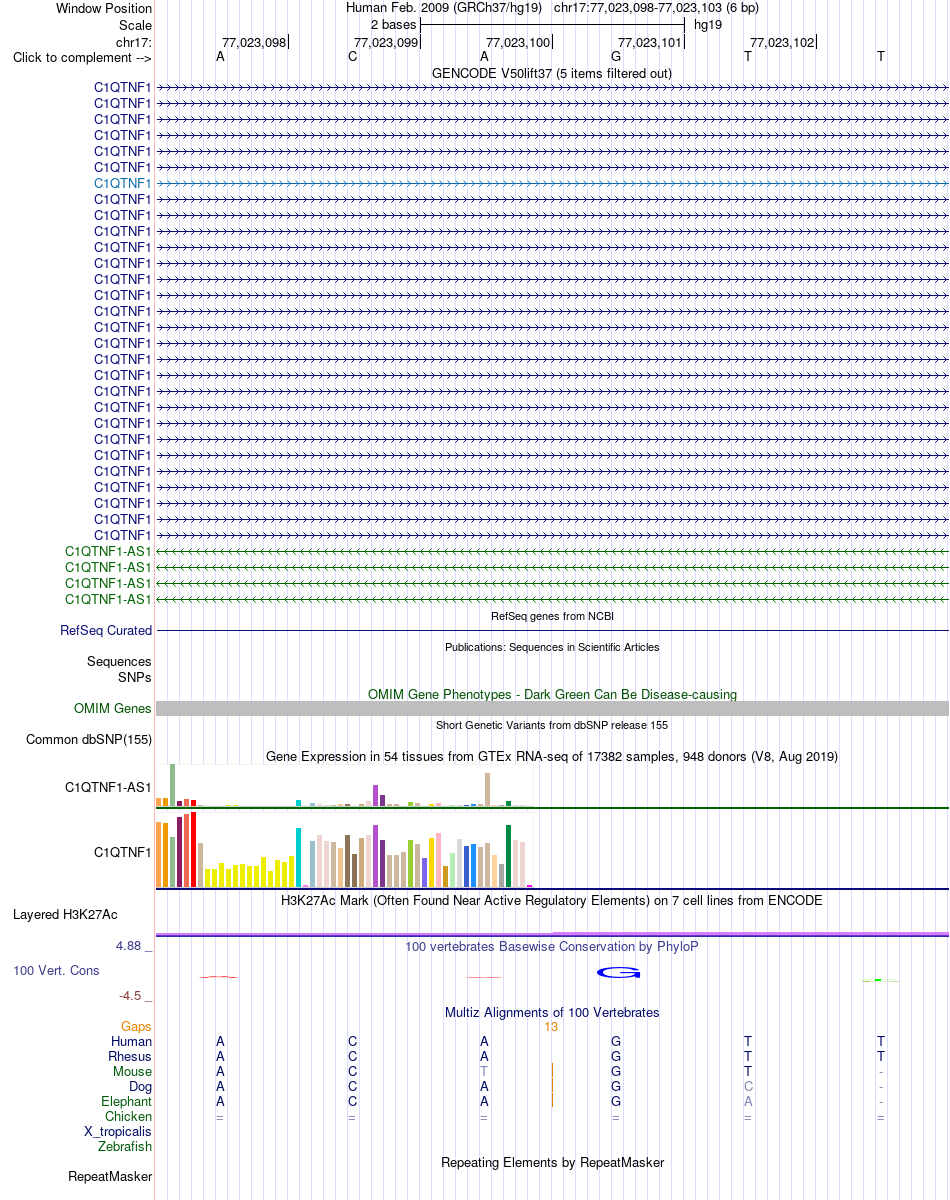Viewport: 950px width, 1200px height.
Task: Click the light-blue highlighted C1QTNF1 transcript label
Action: [x=123, y=183]
